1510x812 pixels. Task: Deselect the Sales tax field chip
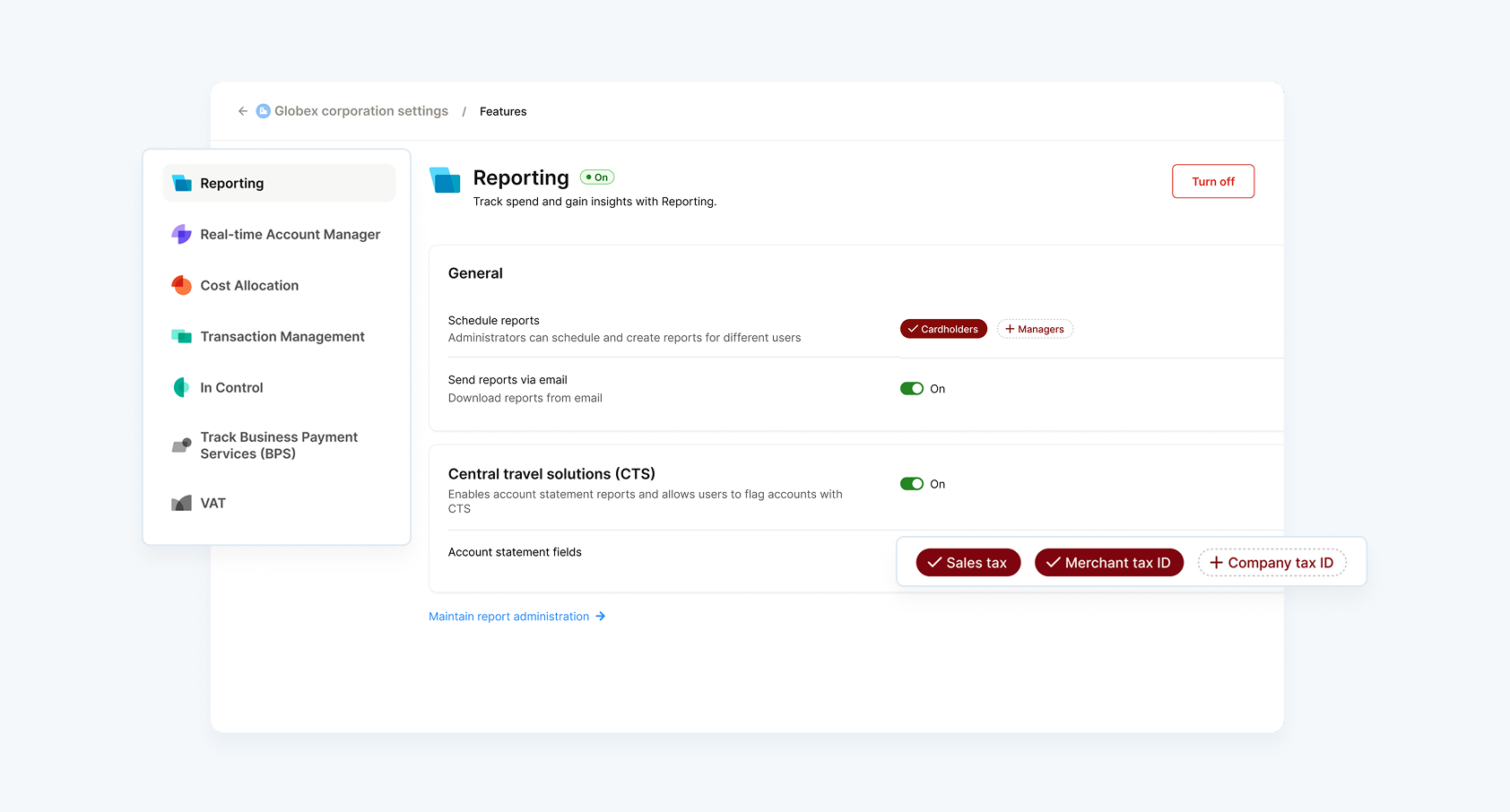point(968,563)
